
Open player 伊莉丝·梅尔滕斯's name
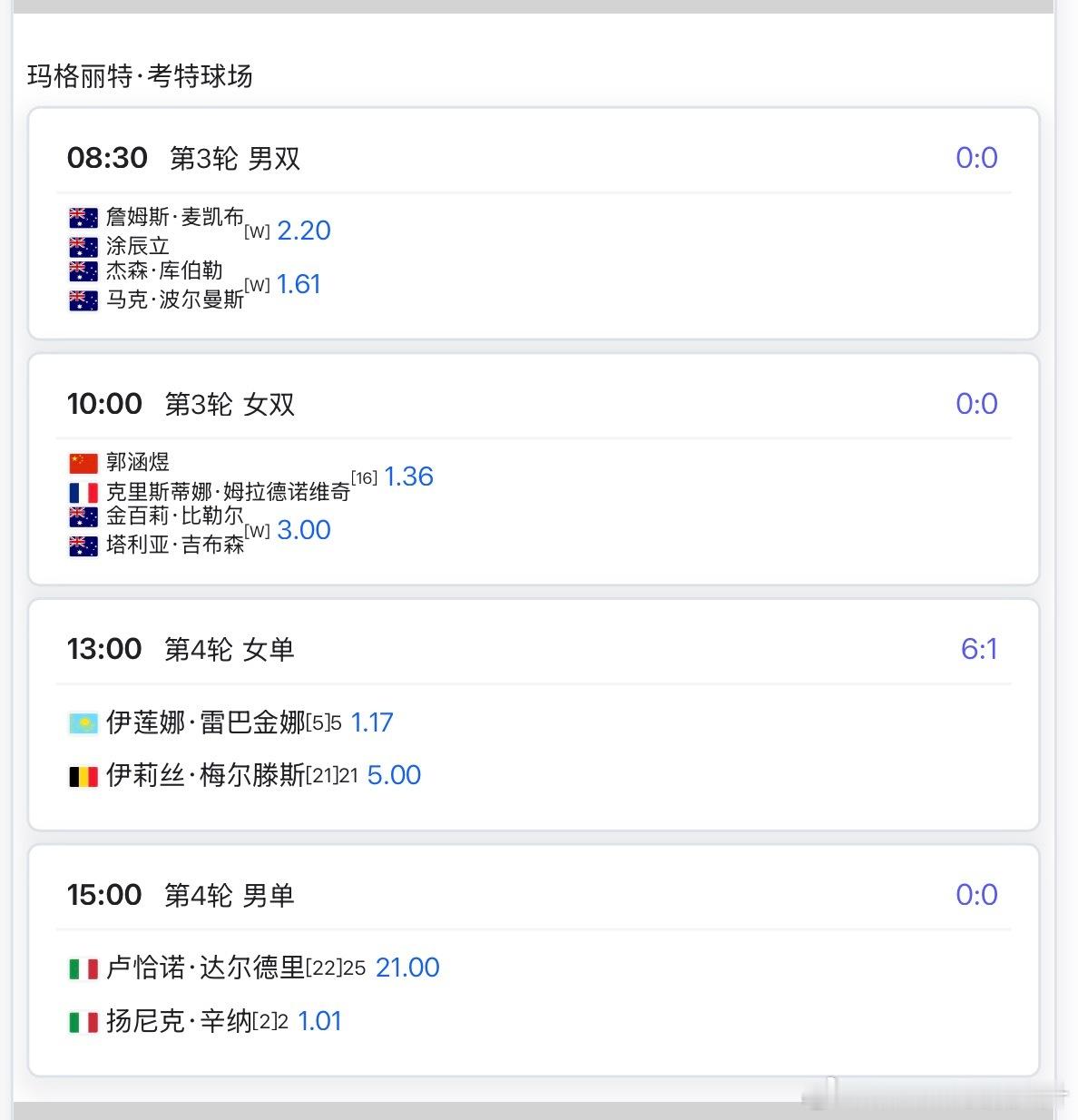[x=205, y=775]
